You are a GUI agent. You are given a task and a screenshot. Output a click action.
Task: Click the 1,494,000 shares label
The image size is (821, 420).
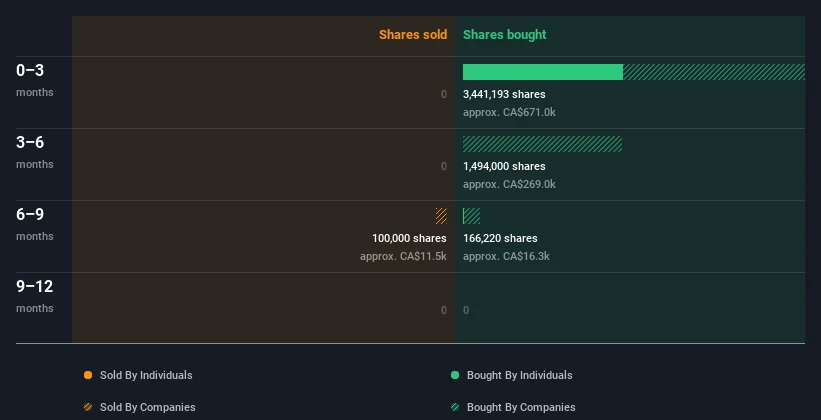tap(504, 166)
